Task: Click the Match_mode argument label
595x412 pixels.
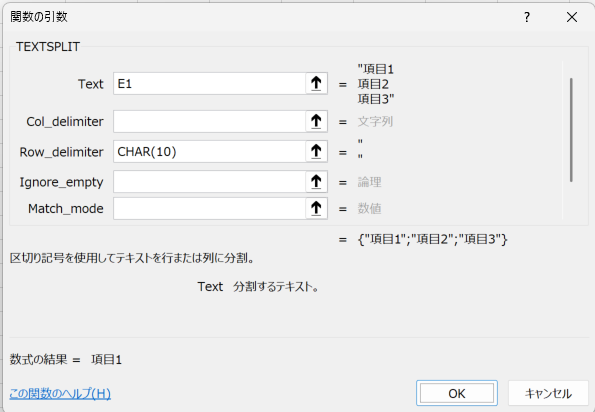Action: tap(66, 209)
